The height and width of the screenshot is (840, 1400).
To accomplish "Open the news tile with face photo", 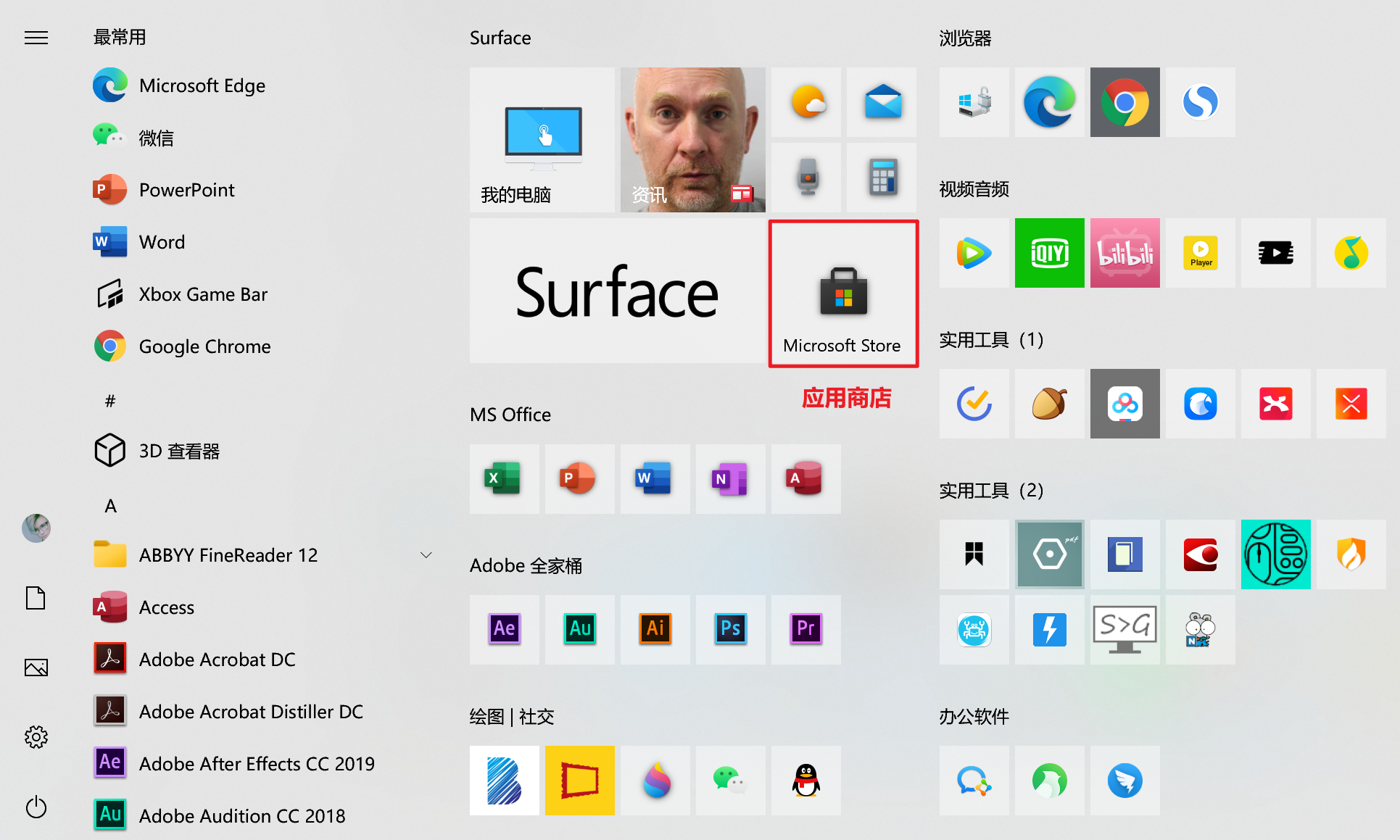I will pos(692,139).
